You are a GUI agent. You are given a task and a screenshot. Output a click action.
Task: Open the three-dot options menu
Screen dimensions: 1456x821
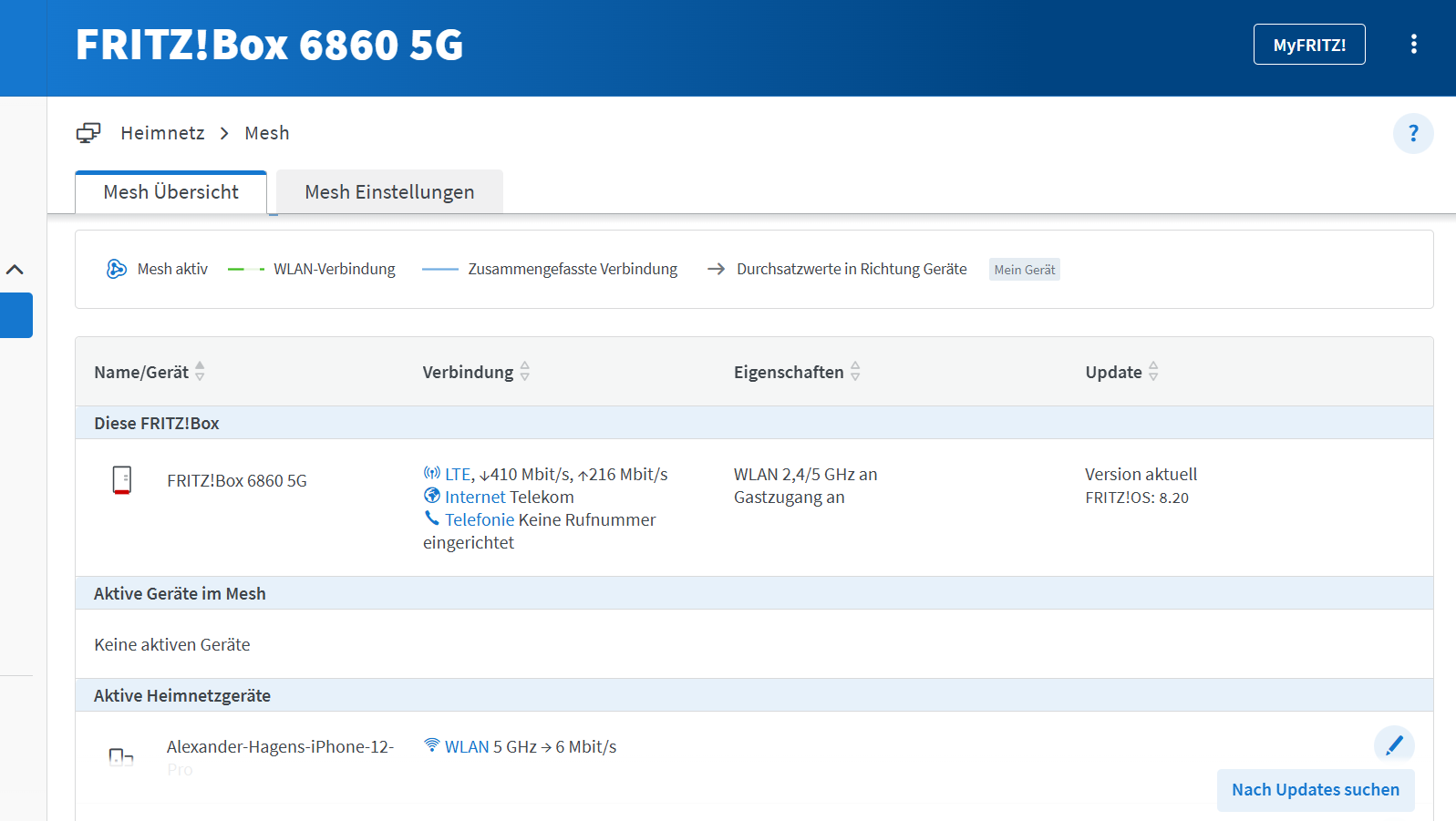click(x=1413, y=45)
